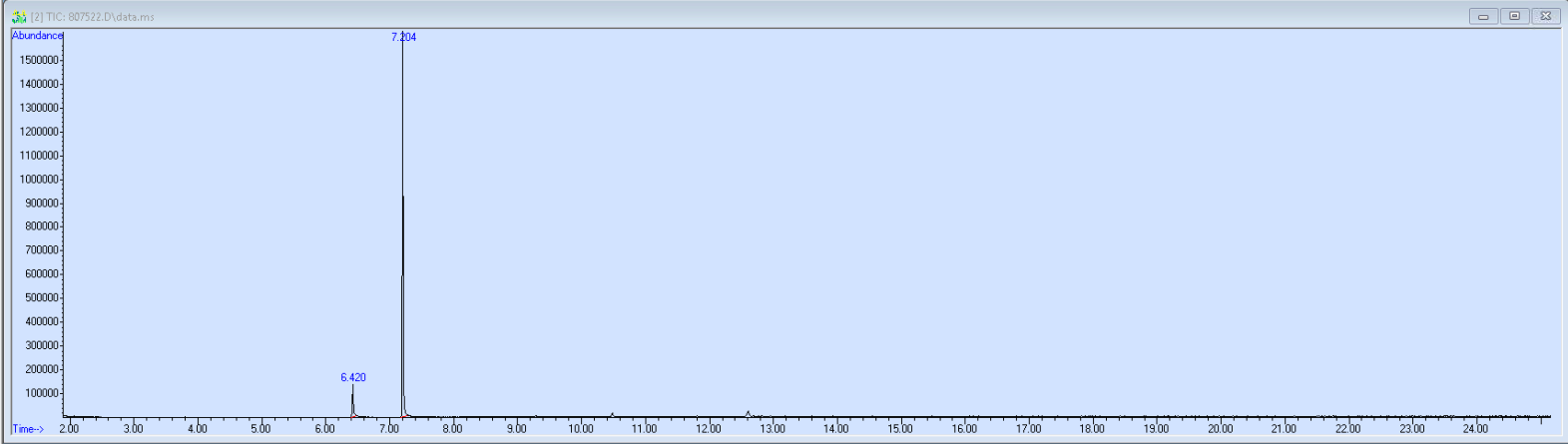The height and width of the screenshot is (444, 1568).
Task: Click the 19.00 time axis label
Action: point(1156,429)
